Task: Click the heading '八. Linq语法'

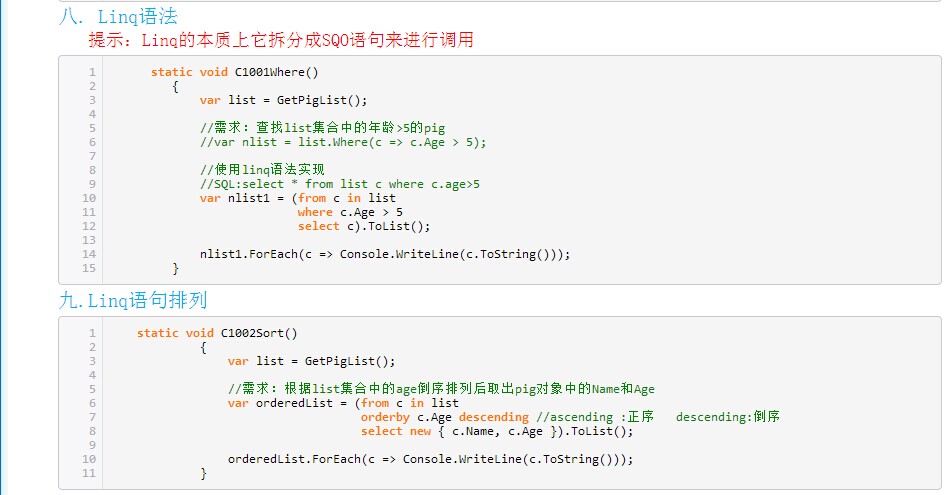Action: click(x=118, y=16)
